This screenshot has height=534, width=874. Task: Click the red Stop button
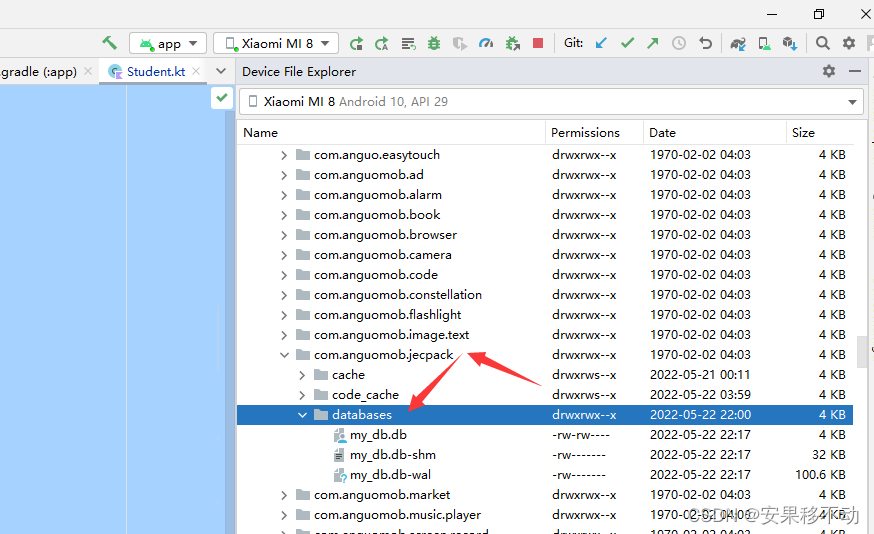538,43
